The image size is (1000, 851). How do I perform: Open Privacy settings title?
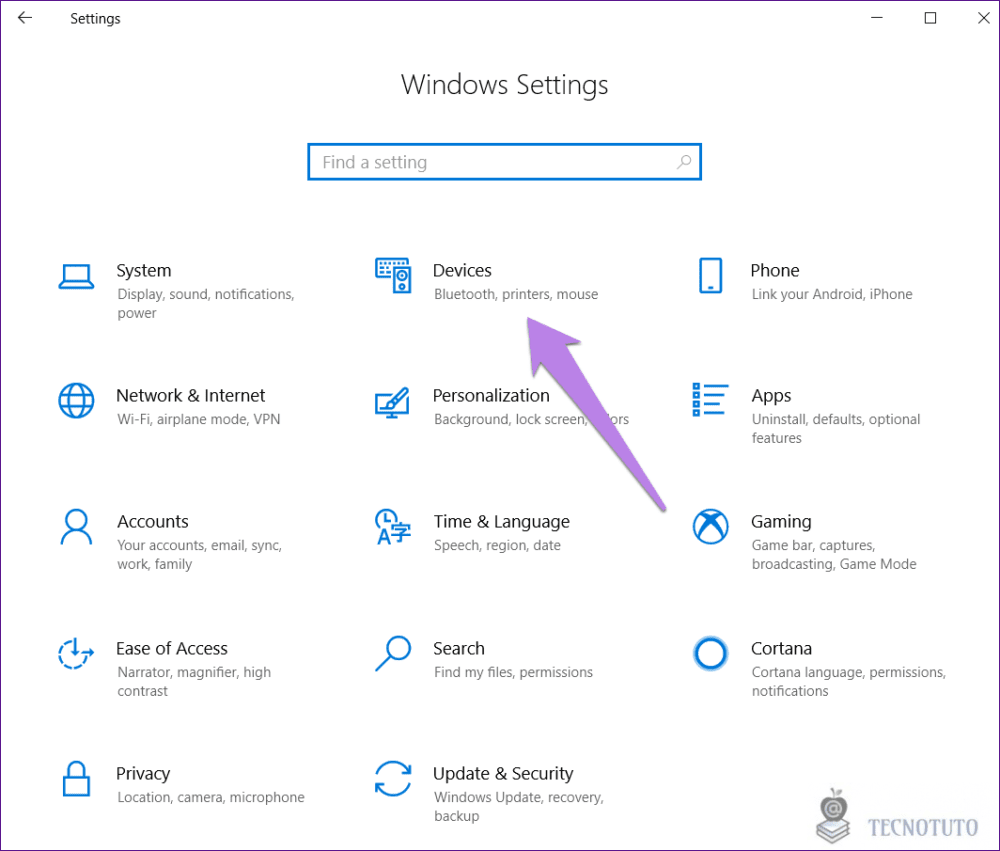[x=143, y=774]
